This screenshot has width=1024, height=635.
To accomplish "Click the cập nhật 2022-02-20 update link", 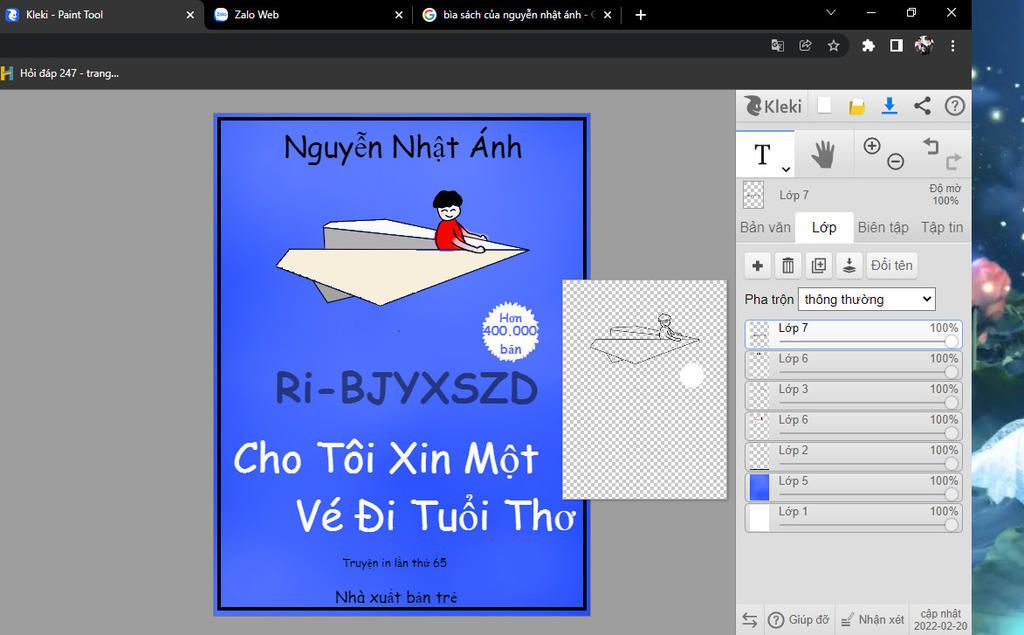I will (x=940, y=619).
